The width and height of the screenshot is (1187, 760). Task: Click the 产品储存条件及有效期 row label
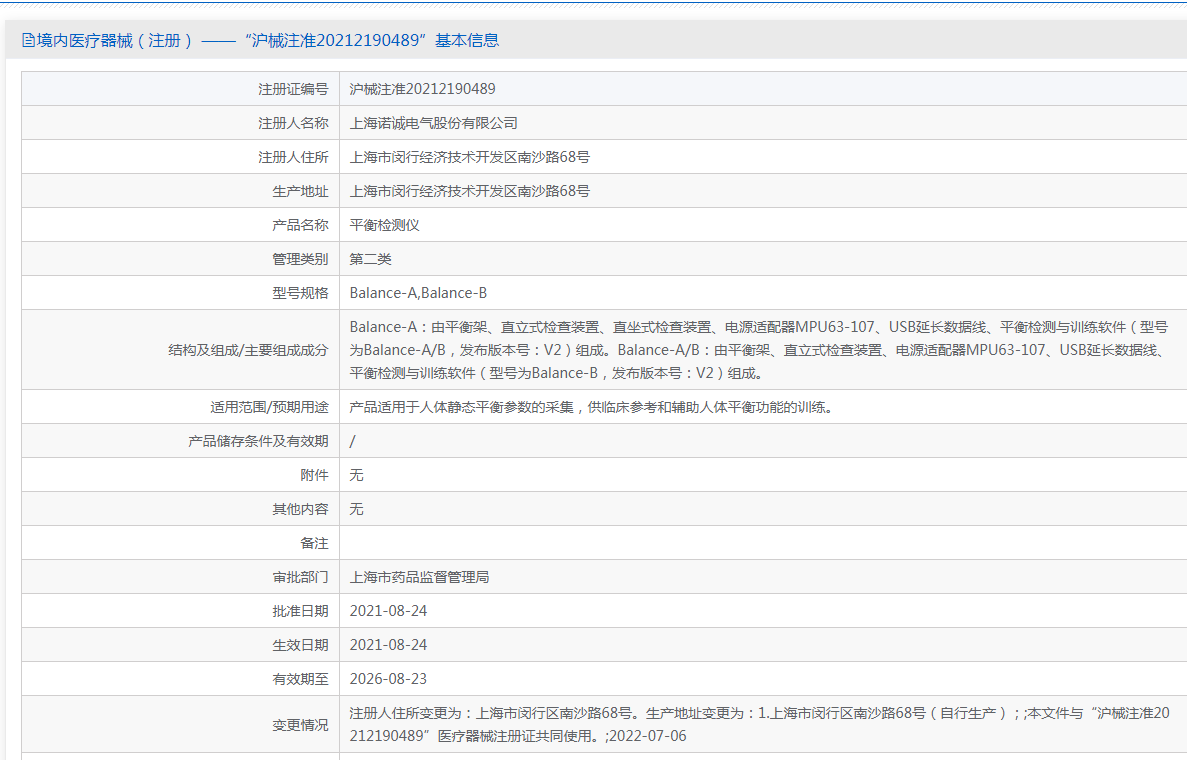coord(258,441)
